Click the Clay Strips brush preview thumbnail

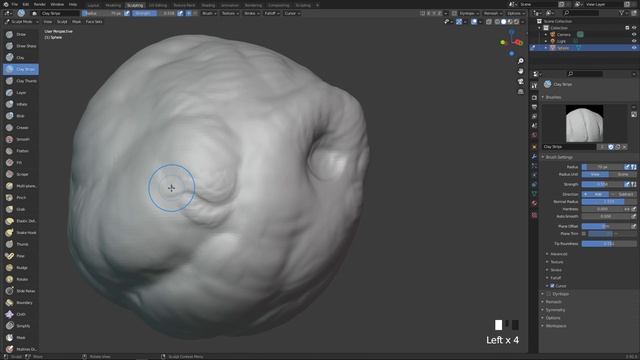[x=584, y=123]
